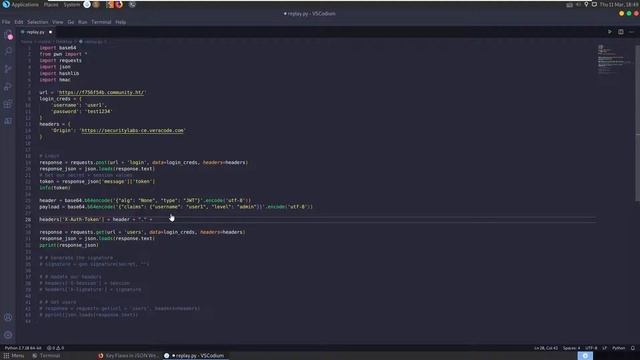Click the 'print(response_json)' line
This screenshot has height=360, width=640.
(69, 245)
